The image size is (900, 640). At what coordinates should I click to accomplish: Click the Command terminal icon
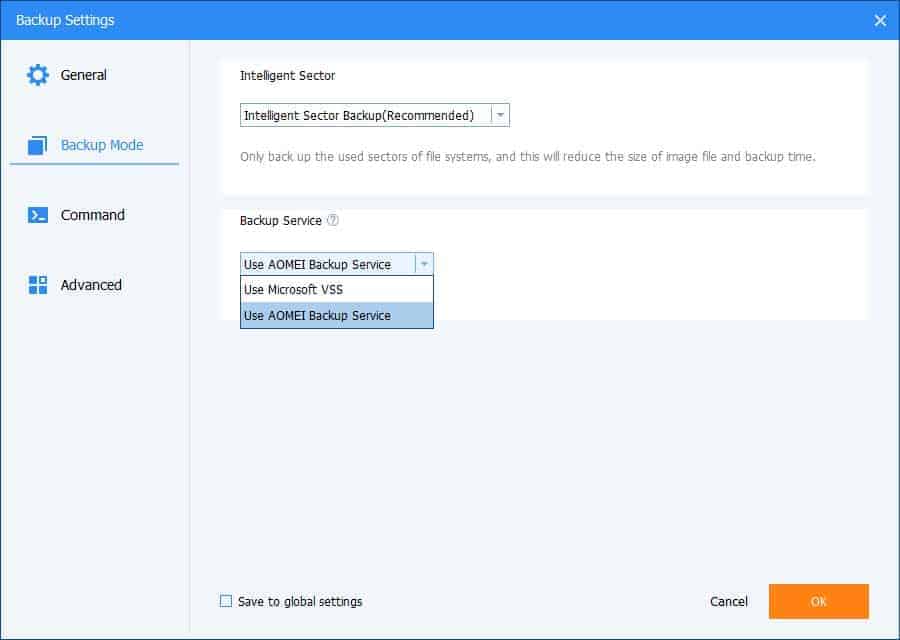[38, 214]
